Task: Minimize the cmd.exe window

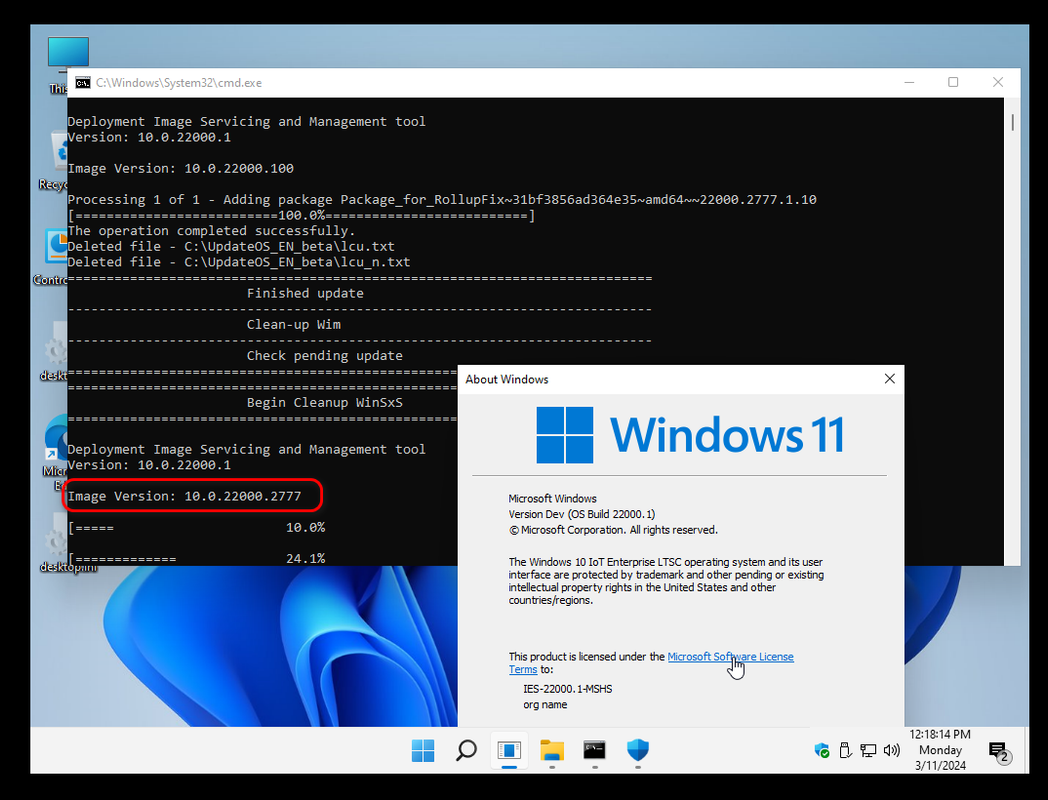Action: [909, 82]
